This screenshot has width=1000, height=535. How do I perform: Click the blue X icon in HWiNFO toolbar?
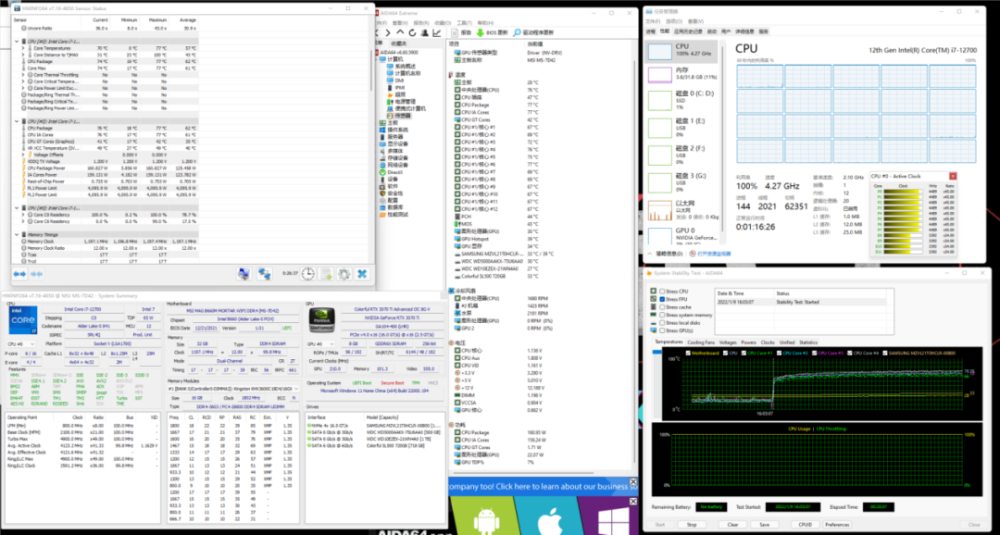[362, 273]
